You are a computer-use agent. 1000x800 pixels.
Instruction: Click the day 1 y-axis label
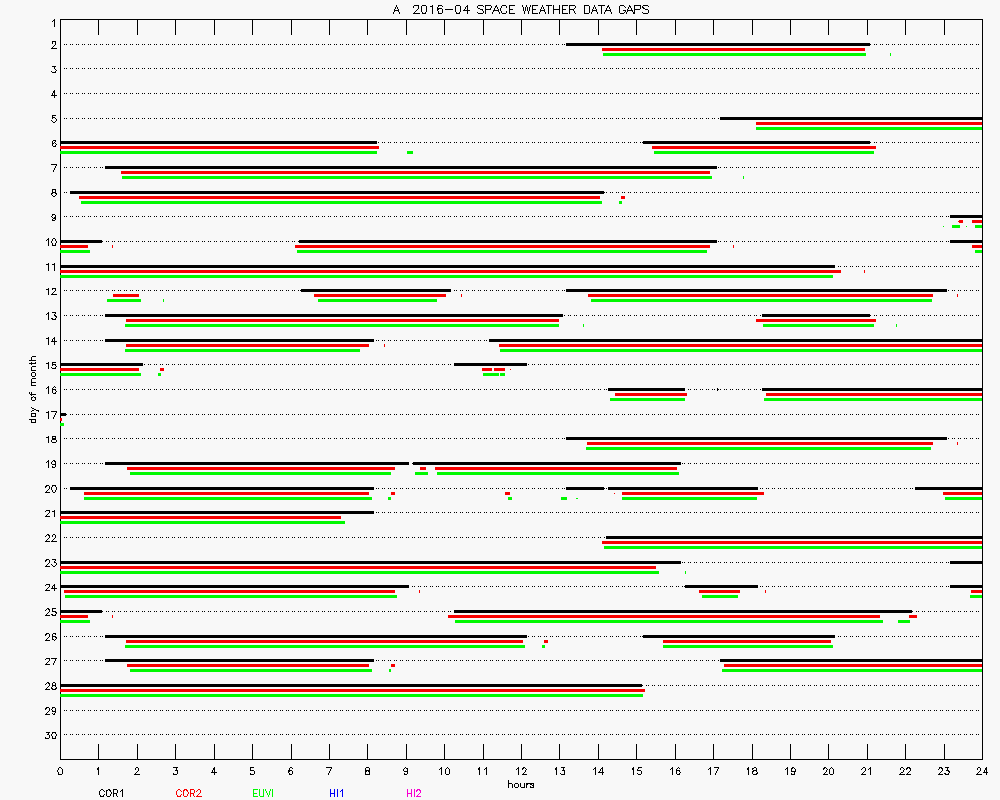(x=52, y=20)
